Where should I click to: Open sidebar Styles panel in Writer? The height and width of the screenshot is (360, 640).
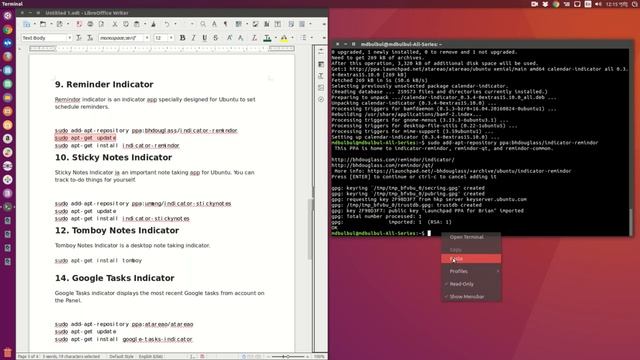pos(321,76)
